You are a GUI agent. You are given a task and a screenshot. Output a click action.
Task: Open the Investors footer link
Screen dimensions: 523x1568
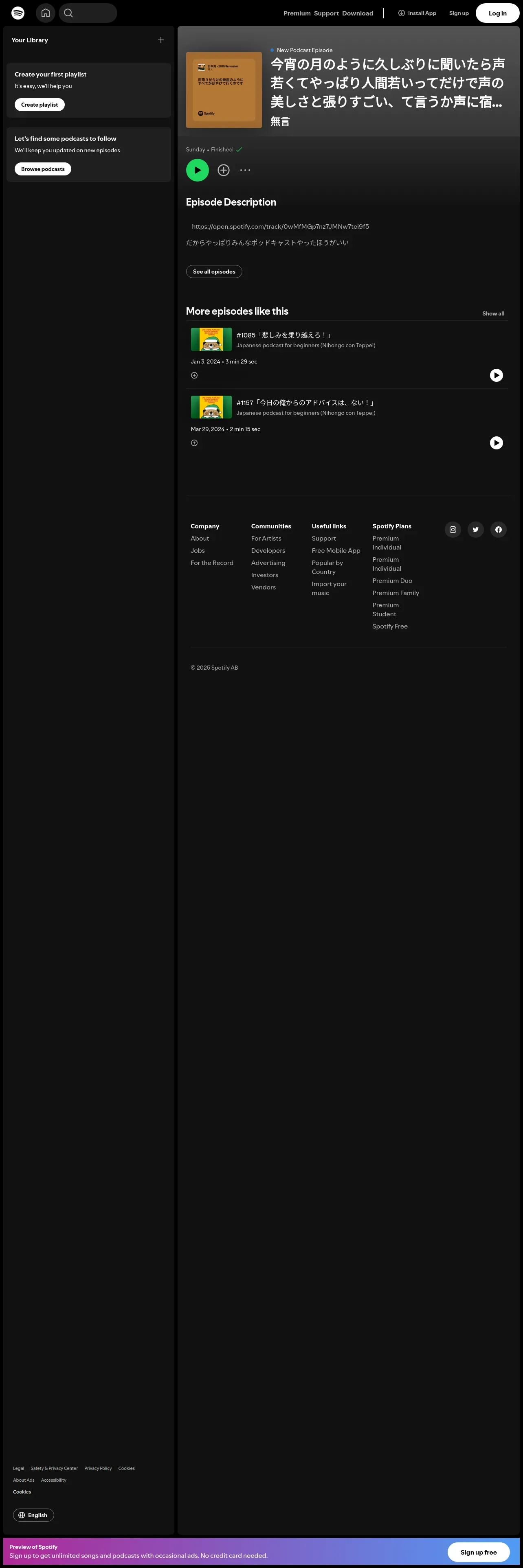(x=264, y=575)
